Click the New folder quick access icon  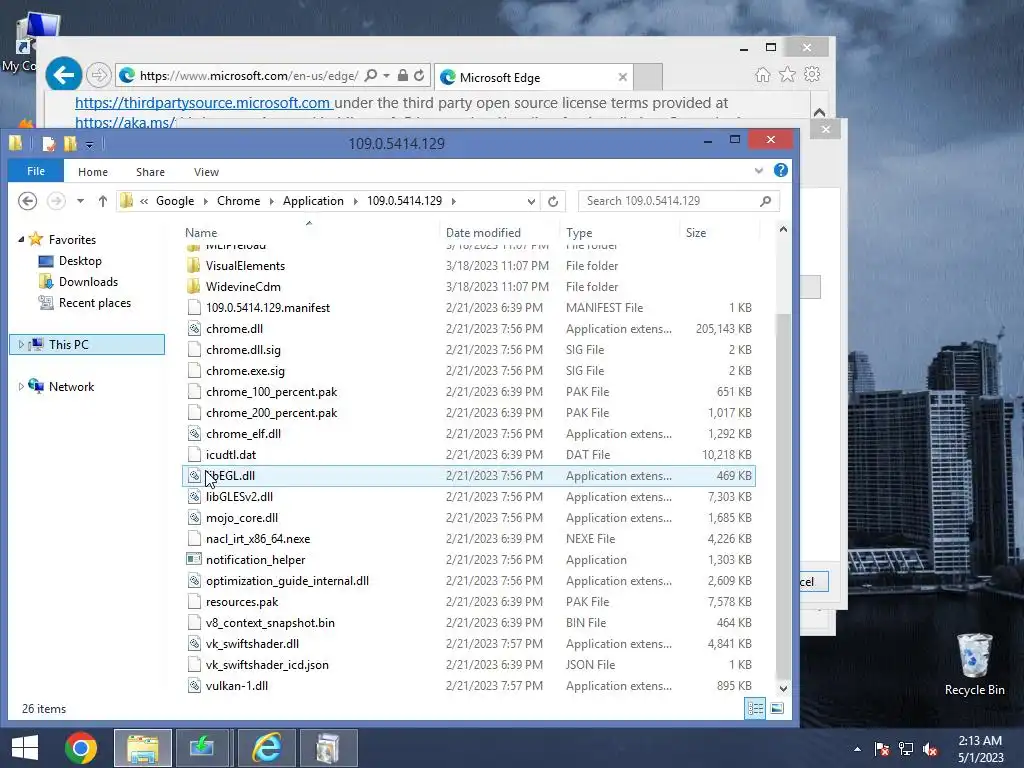[x=70, y=144]
